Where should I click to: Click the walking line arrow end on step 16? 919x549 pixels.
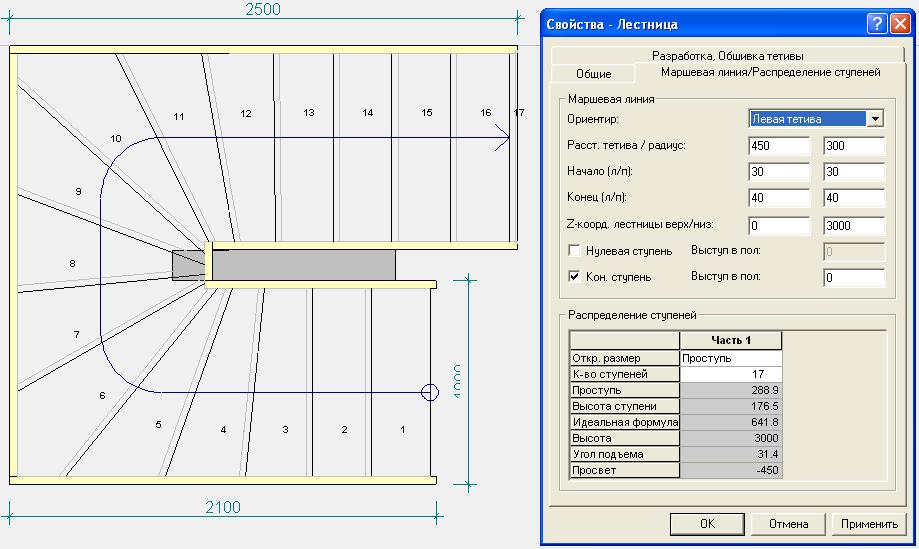pos(502,138)
